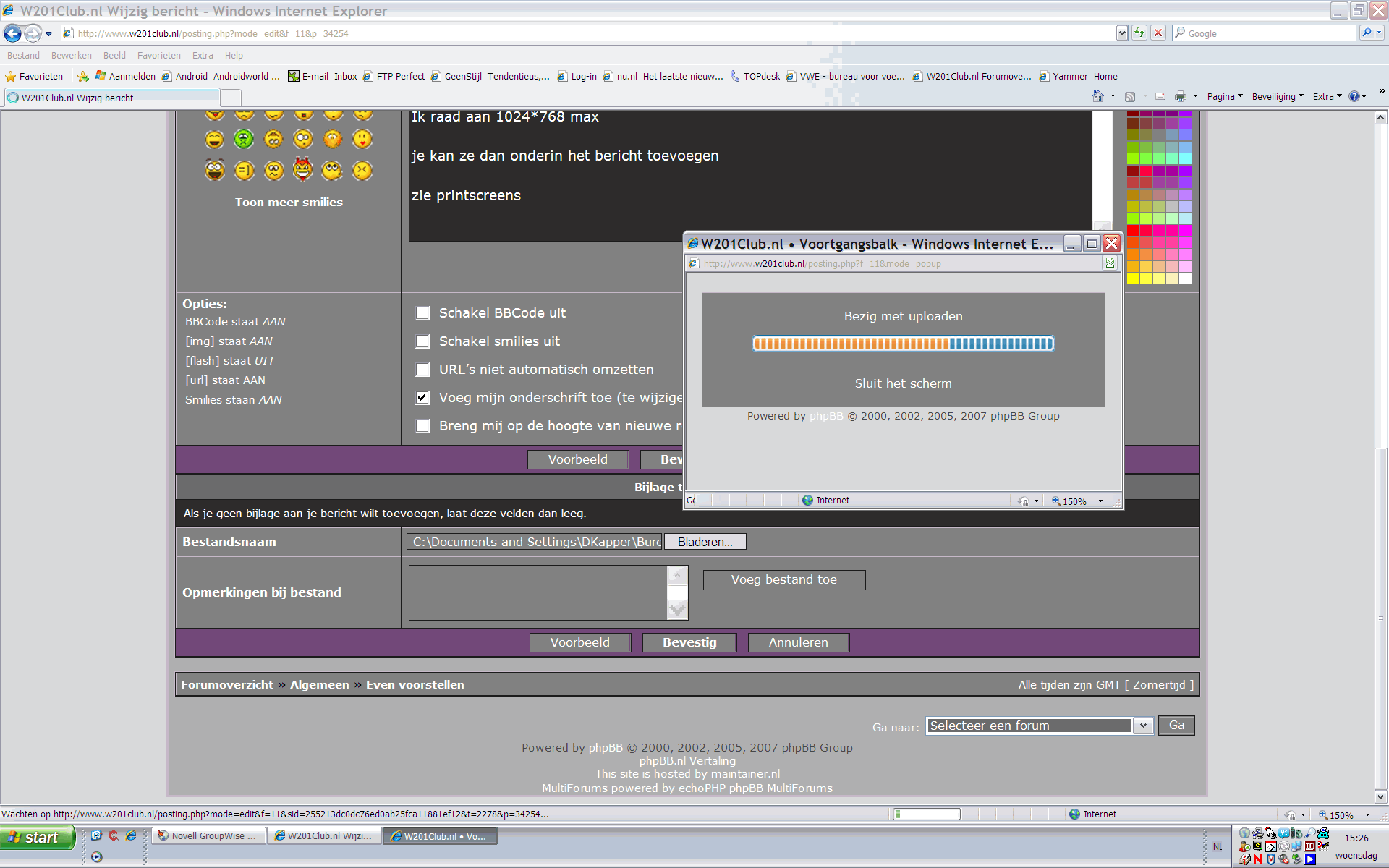This screenshot has width=1389, height=868.
Task: Click the Stop loading X icon
Action: pyautogui.click(x=1158, y=33)
